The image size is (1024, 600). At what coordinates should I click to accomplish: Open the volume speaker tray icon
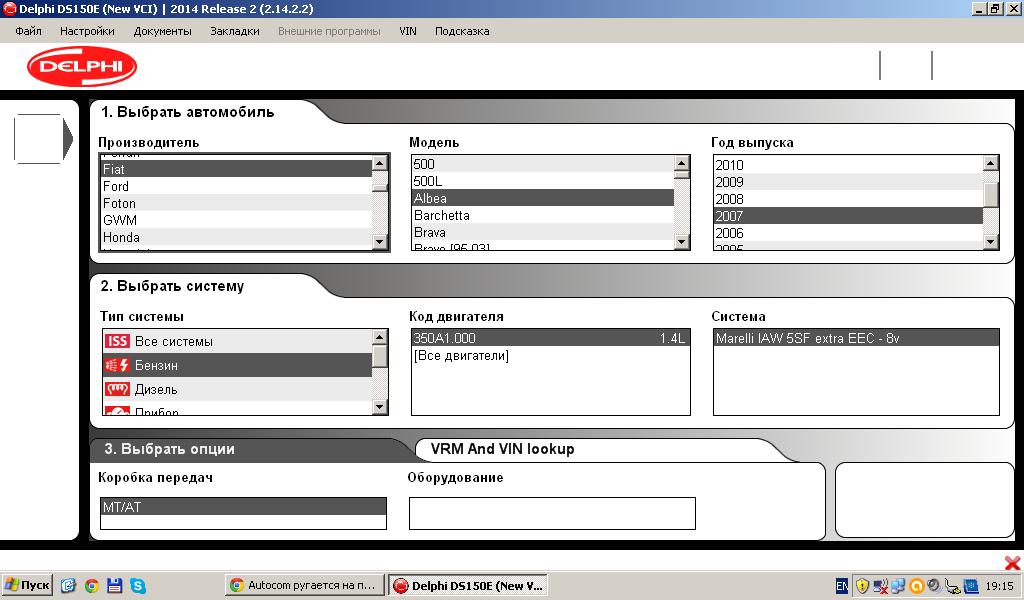(x=934, y=586)
